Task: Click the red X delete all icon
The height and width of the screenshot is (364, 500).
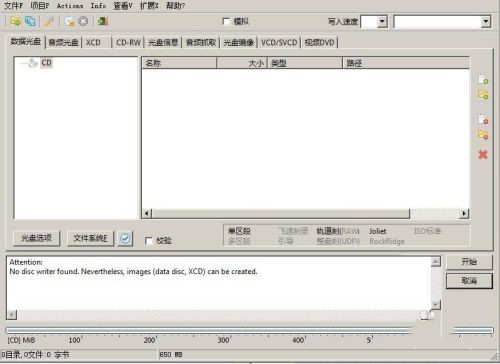Action: (x=483, y=154)
